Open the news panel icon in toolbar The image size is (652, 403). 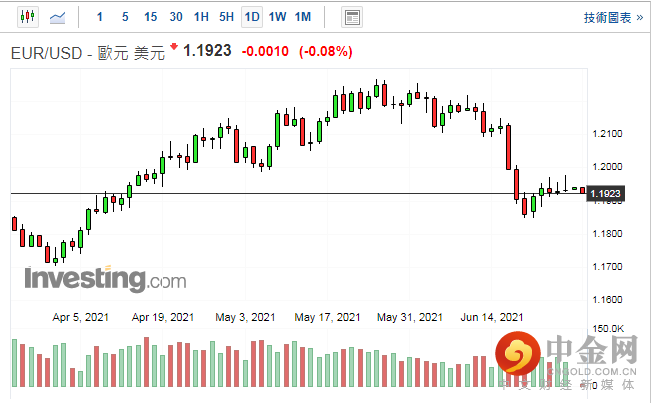pos(351,17)
